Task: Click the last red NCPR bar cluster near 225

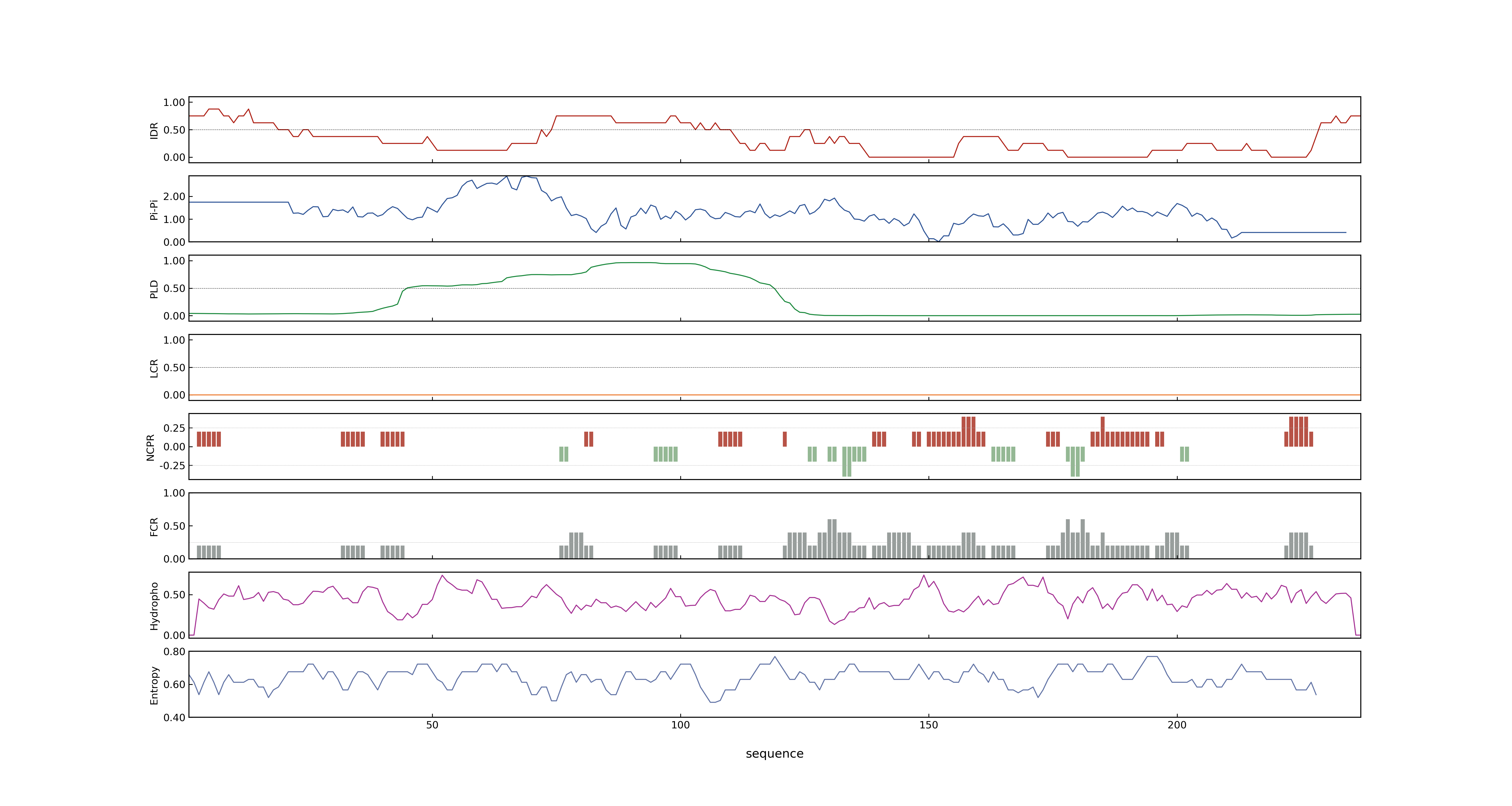Action: coord(1298,432)
